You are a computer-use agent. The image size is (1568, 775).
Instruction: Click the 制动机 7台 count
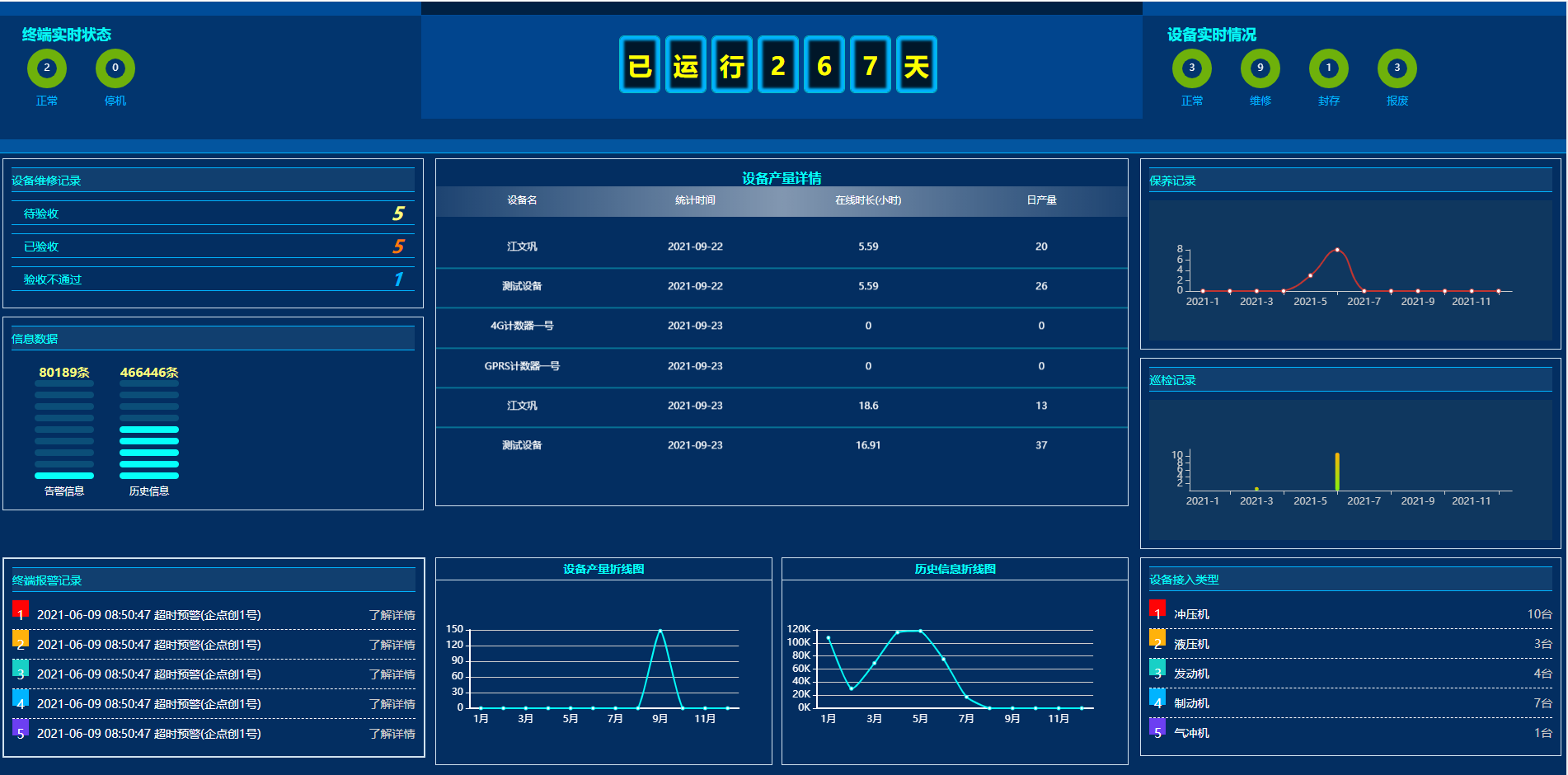[x=1543, y=703]
